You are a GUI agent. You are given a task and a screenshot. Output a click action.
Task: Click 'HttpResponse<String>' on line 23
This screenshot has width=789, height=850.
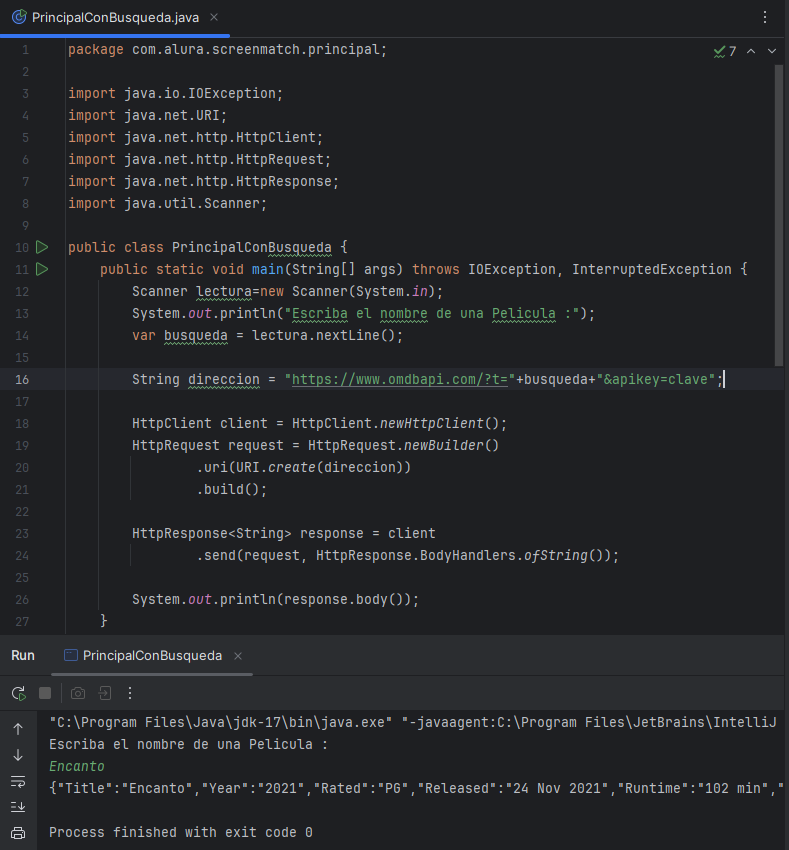(211, 533)
